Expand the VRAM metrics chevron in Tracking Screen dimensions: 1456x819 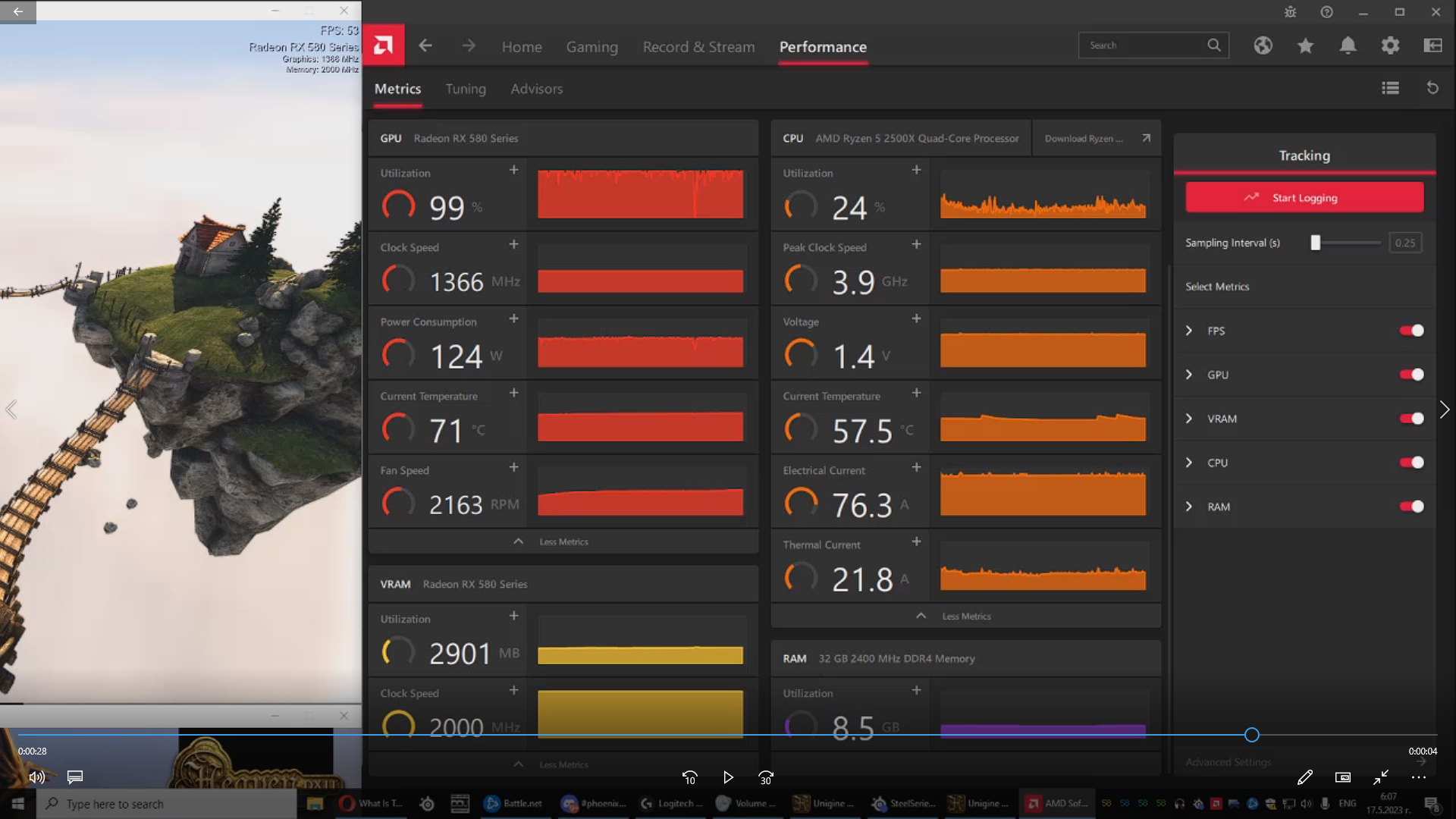click(x=1189, y=419)
